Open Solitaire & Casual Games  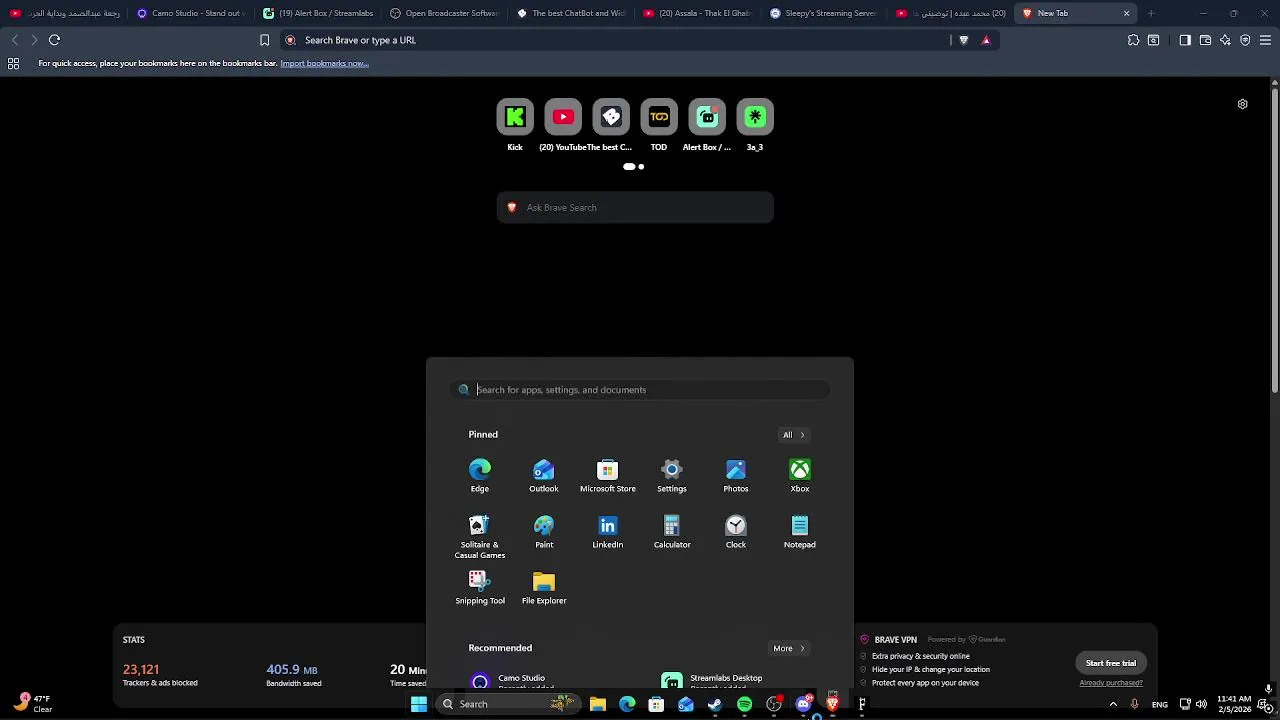pyautogui.click(x=480, y=537)
